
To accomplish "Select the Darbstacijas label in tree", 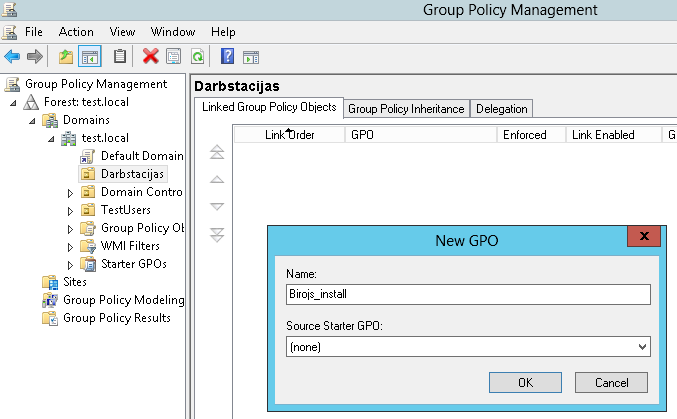I will tap(132, 174).
